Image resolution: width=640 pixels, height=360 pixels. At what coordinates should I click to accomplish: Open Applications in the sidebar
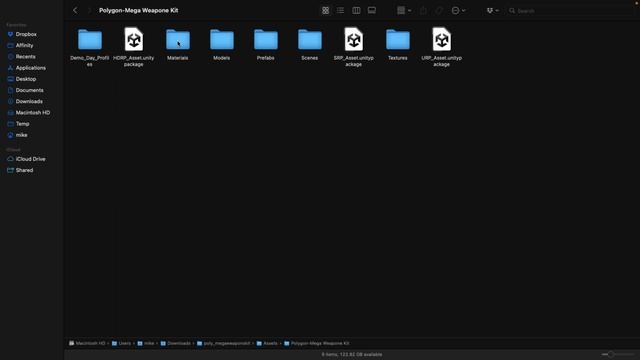[x=31, y=68]
